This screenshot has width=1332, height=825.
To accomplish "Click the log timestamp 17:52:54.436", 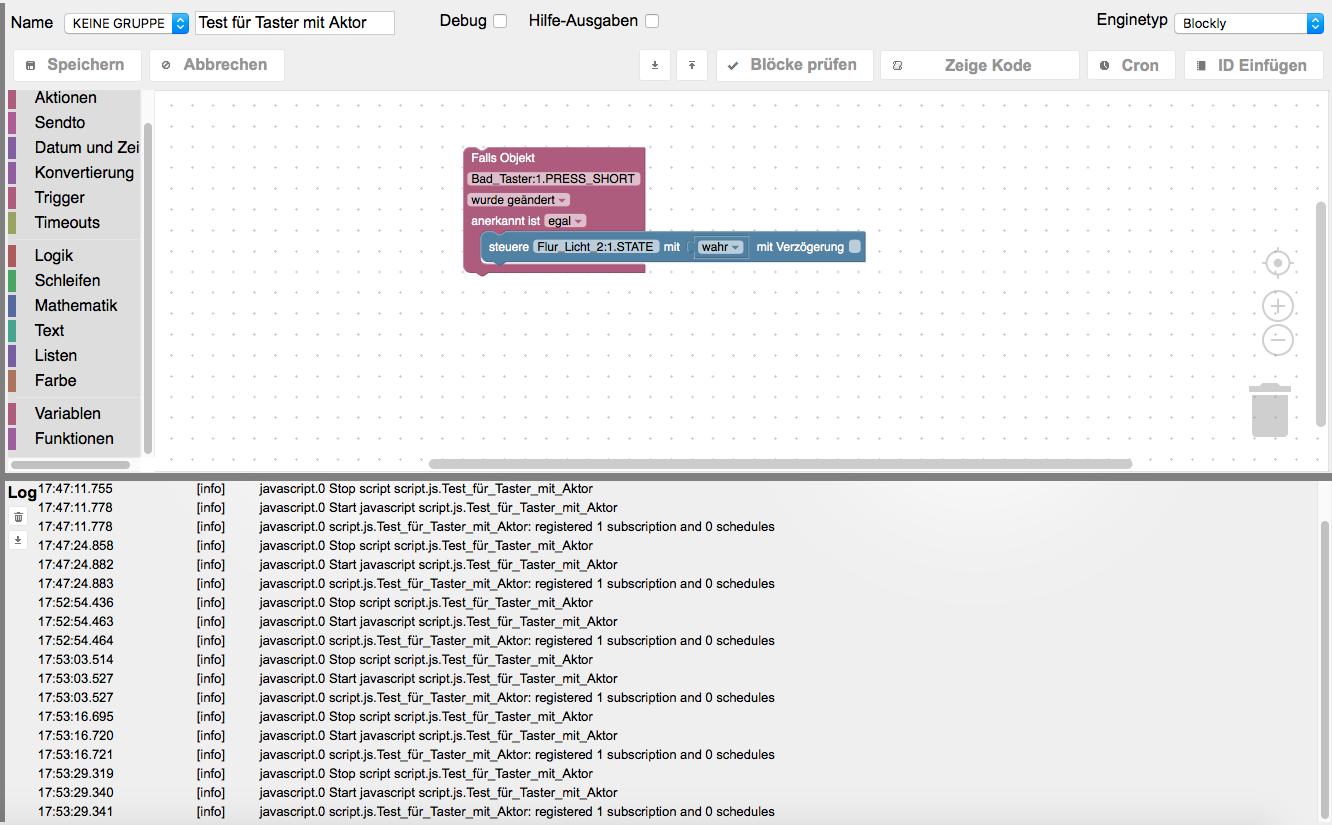I will click(76, 603).
